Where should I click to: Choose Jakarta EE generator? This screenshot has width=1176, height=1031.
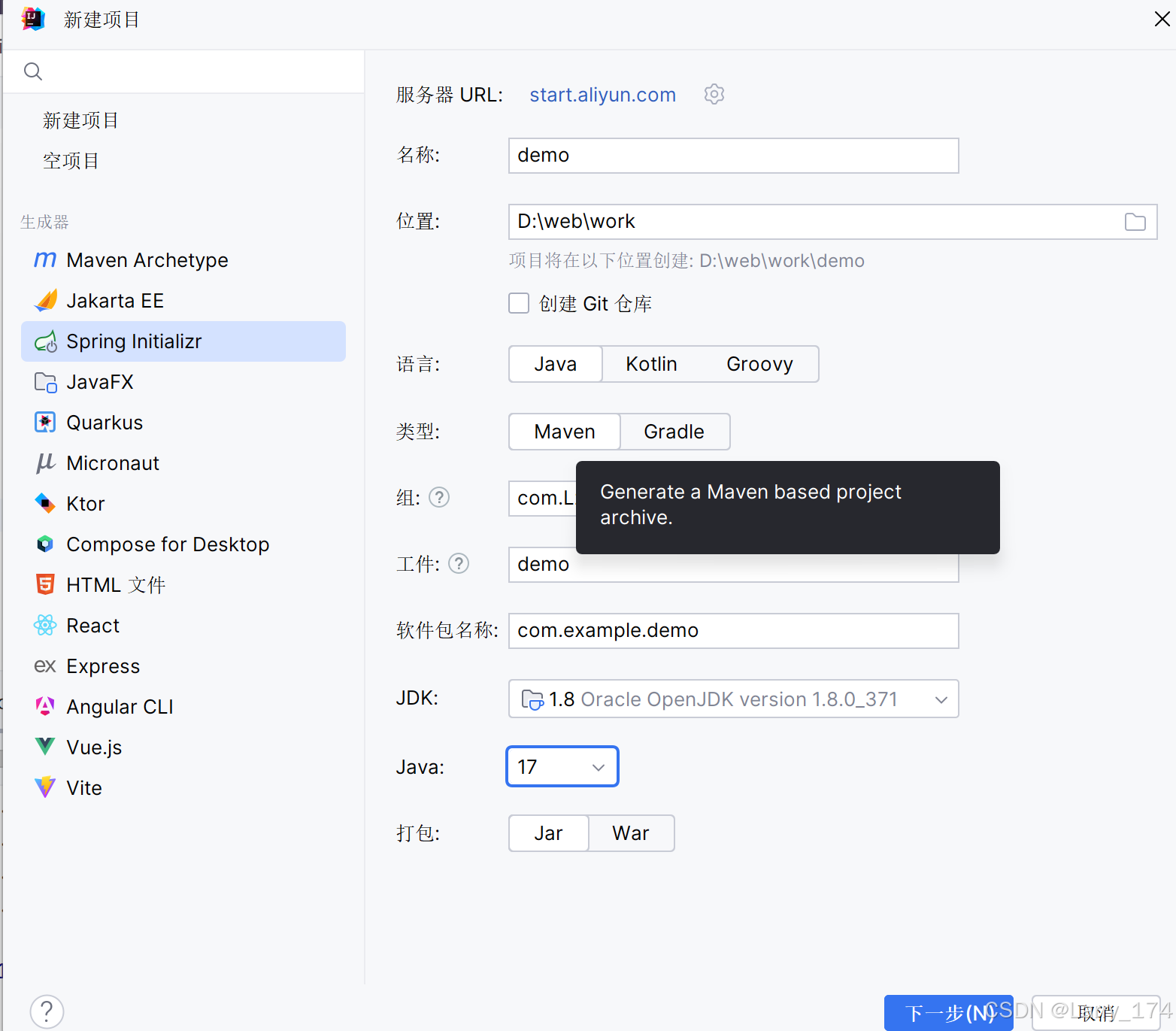tap(183, 301)
